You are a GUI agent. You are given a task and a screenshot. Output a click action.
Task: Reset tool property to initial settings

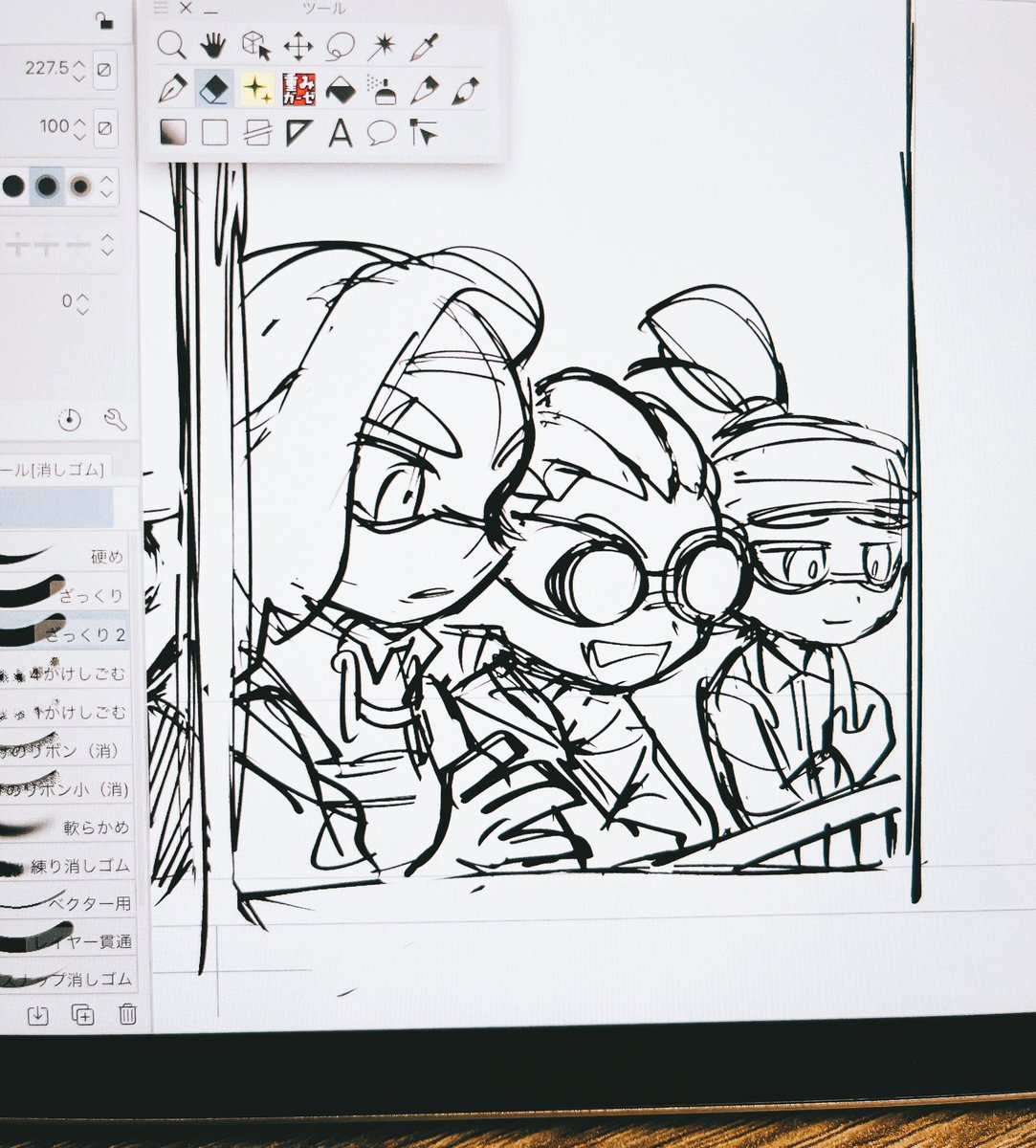(x=69, y=419)
